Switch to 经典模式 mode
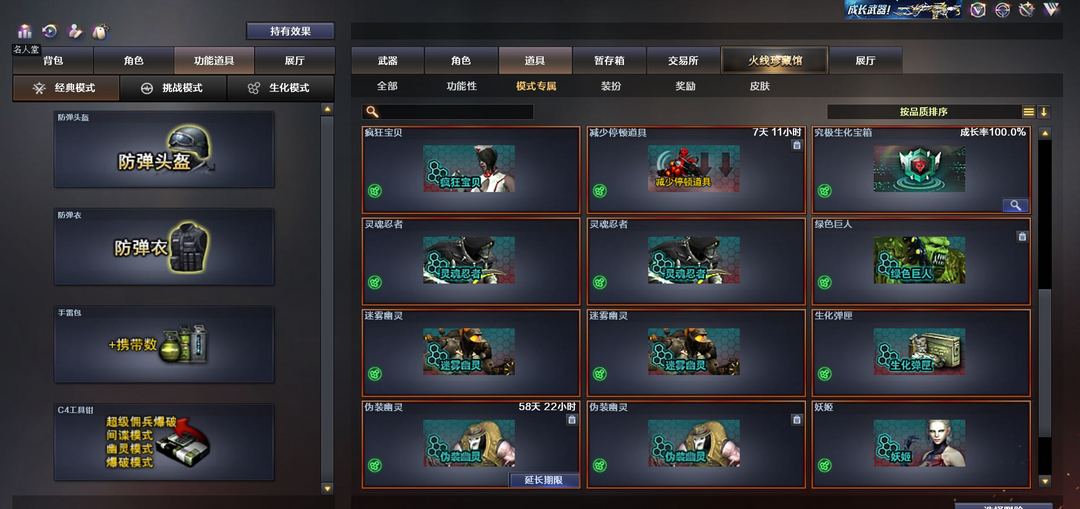Image resolution: width=1080 pixels, height=509 pixels. 66,88
